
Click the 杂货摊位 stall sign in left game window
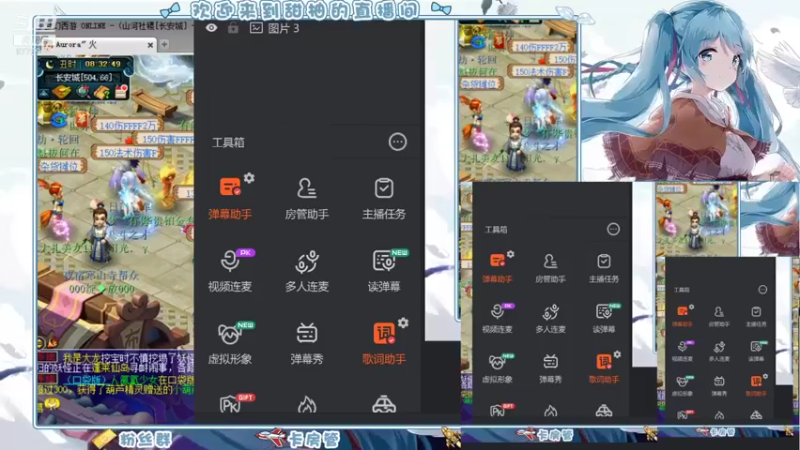(x=60, y=166)
